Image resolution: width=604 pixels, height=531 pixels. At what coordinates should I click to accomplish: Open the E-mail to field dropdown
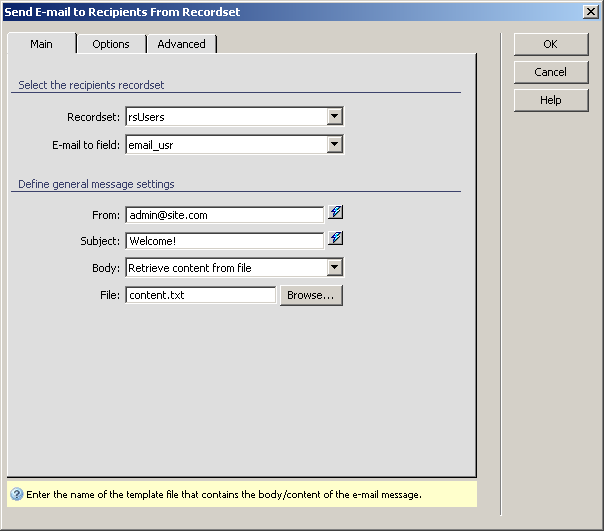pos(334,145)
